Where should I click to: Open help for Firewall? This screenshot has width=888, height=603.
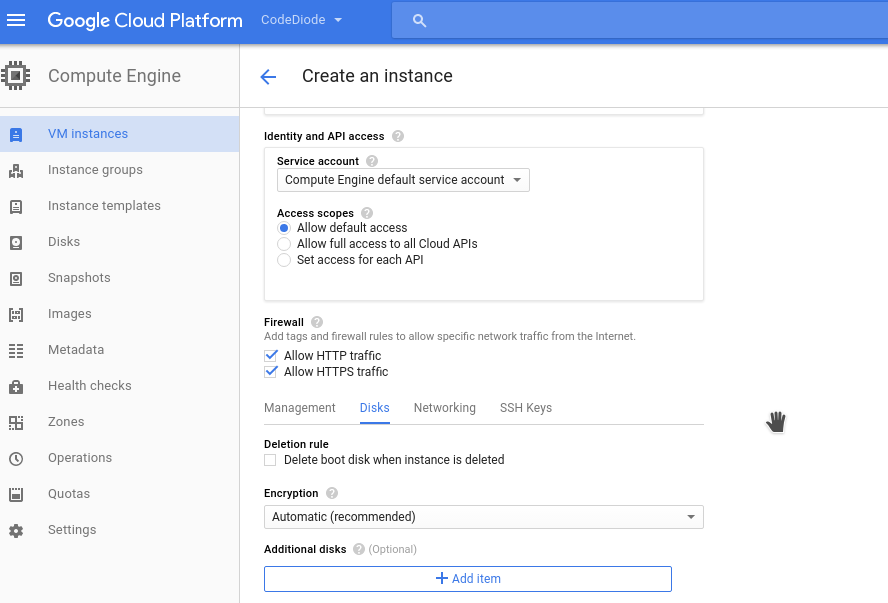click(317, 322)
